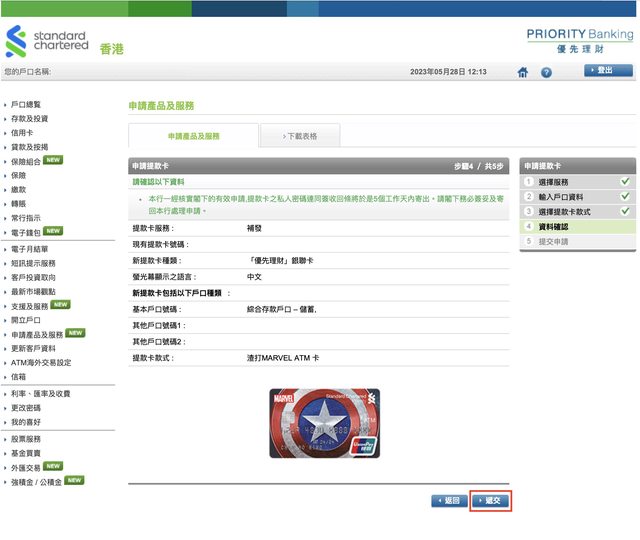Click the NEW badge beside 電子錢包
This screenshot has width=640, height=540.
53,231
